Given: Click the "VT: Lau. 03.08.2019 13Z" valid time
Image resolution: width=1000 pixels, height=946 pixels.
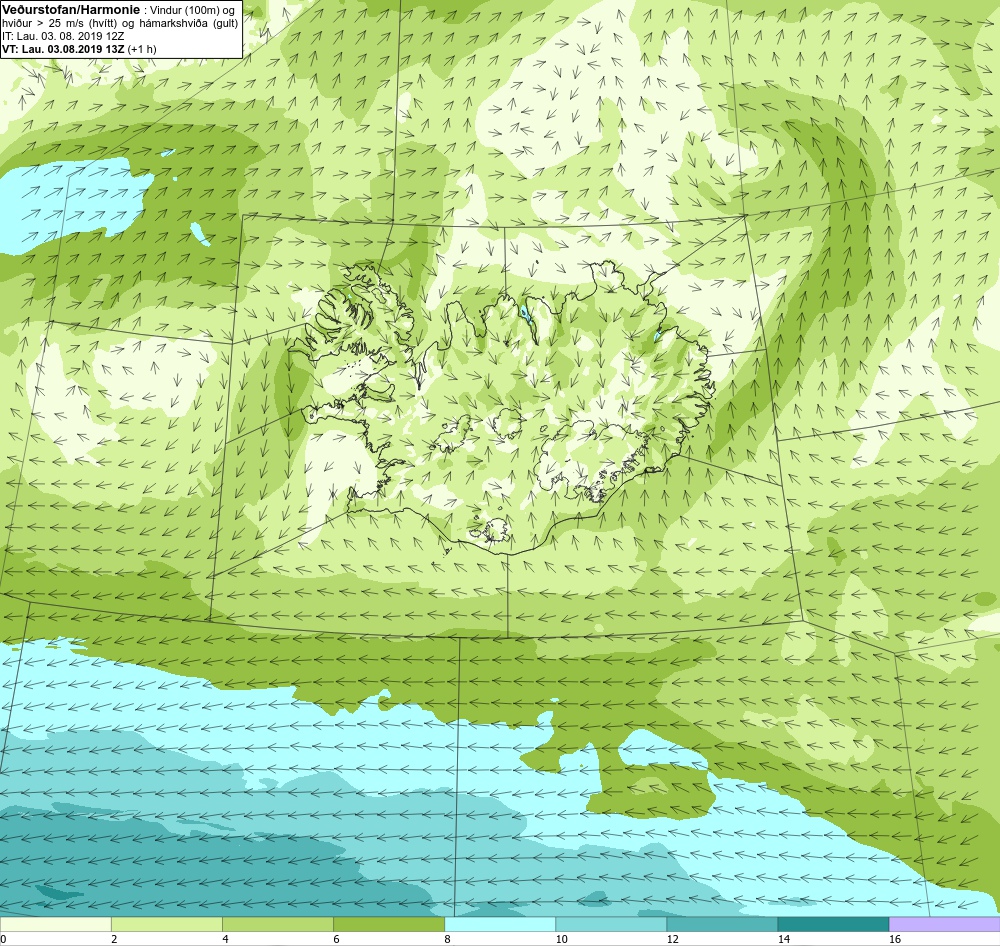Looking at the screenshot, I should [x=63, y=48].
